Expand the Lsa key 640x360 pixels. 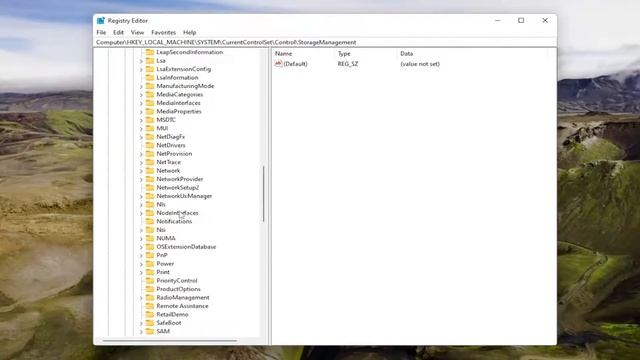click(141, 61)
